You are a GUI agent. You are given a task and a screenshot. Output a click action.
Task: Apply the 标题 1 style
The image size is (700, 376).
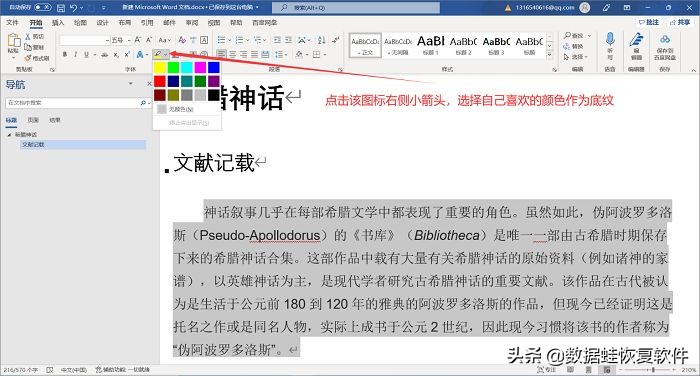(x=431, y=45)
